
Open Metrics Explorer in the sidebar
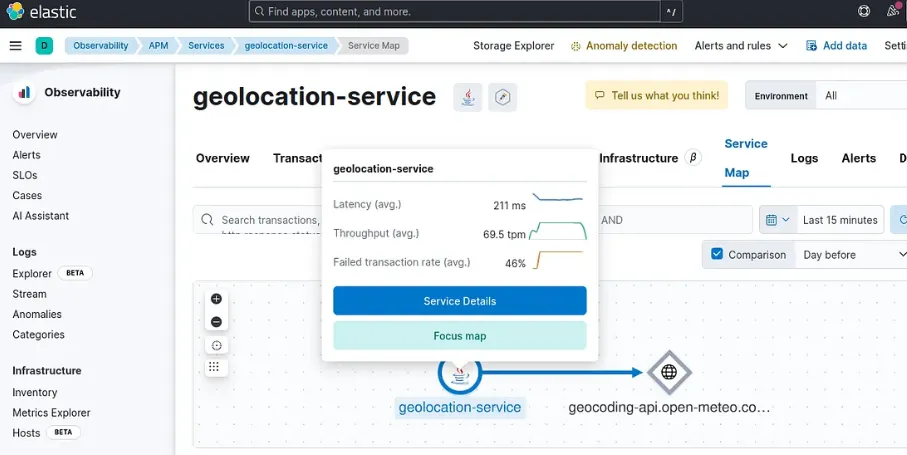coord(51,412)
